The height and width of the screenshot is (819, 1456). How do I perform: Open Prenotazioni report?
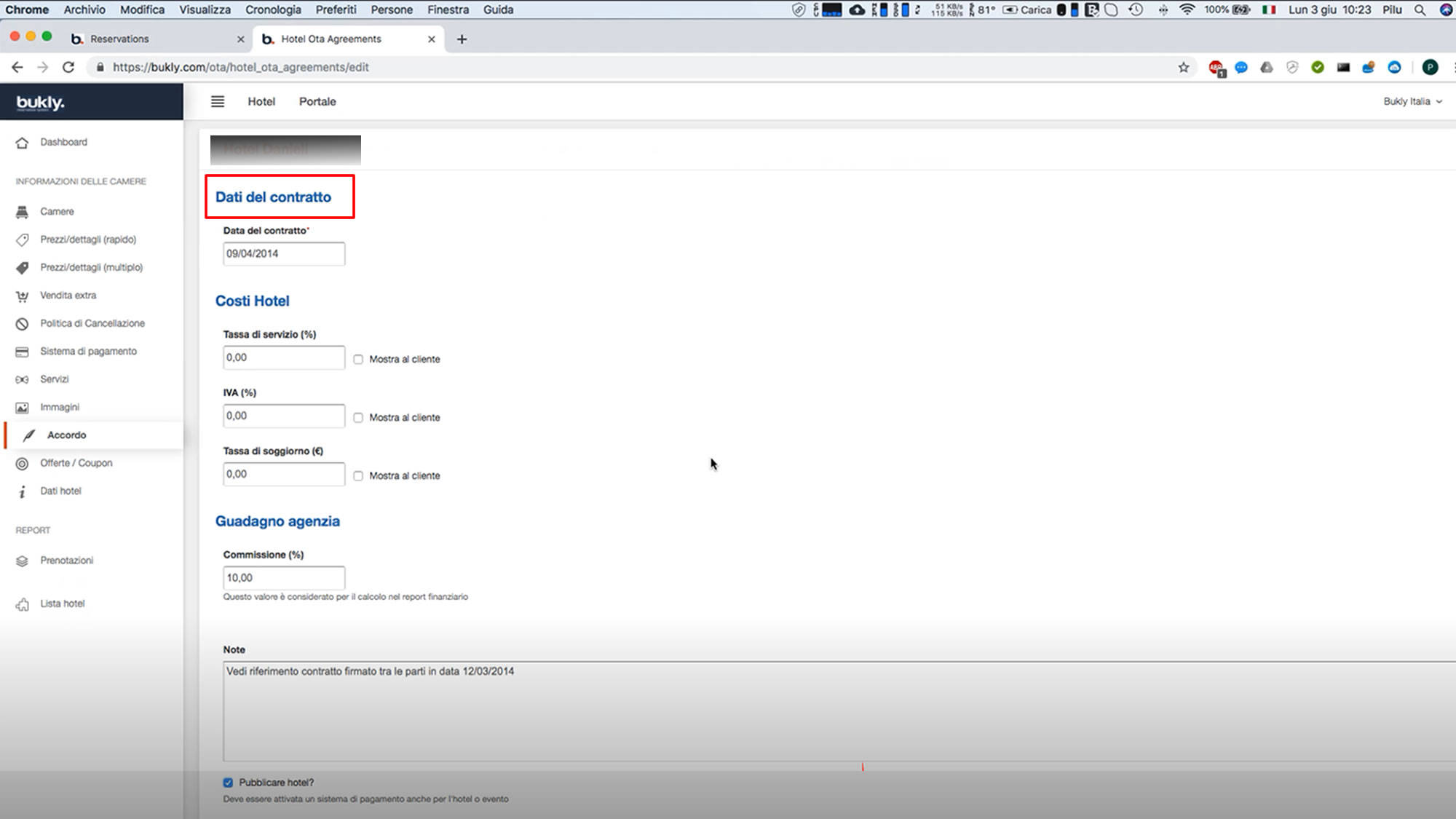point(66,561)
